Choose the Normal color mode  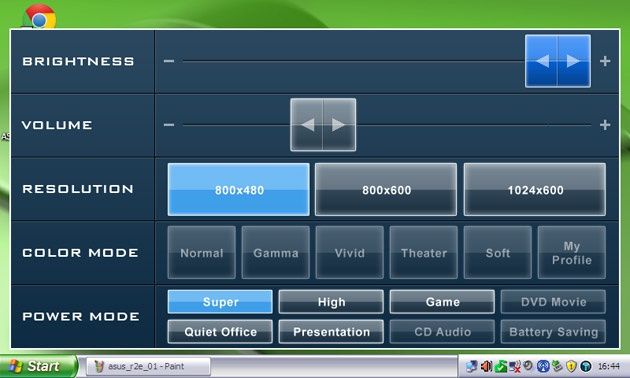[202, 252]
